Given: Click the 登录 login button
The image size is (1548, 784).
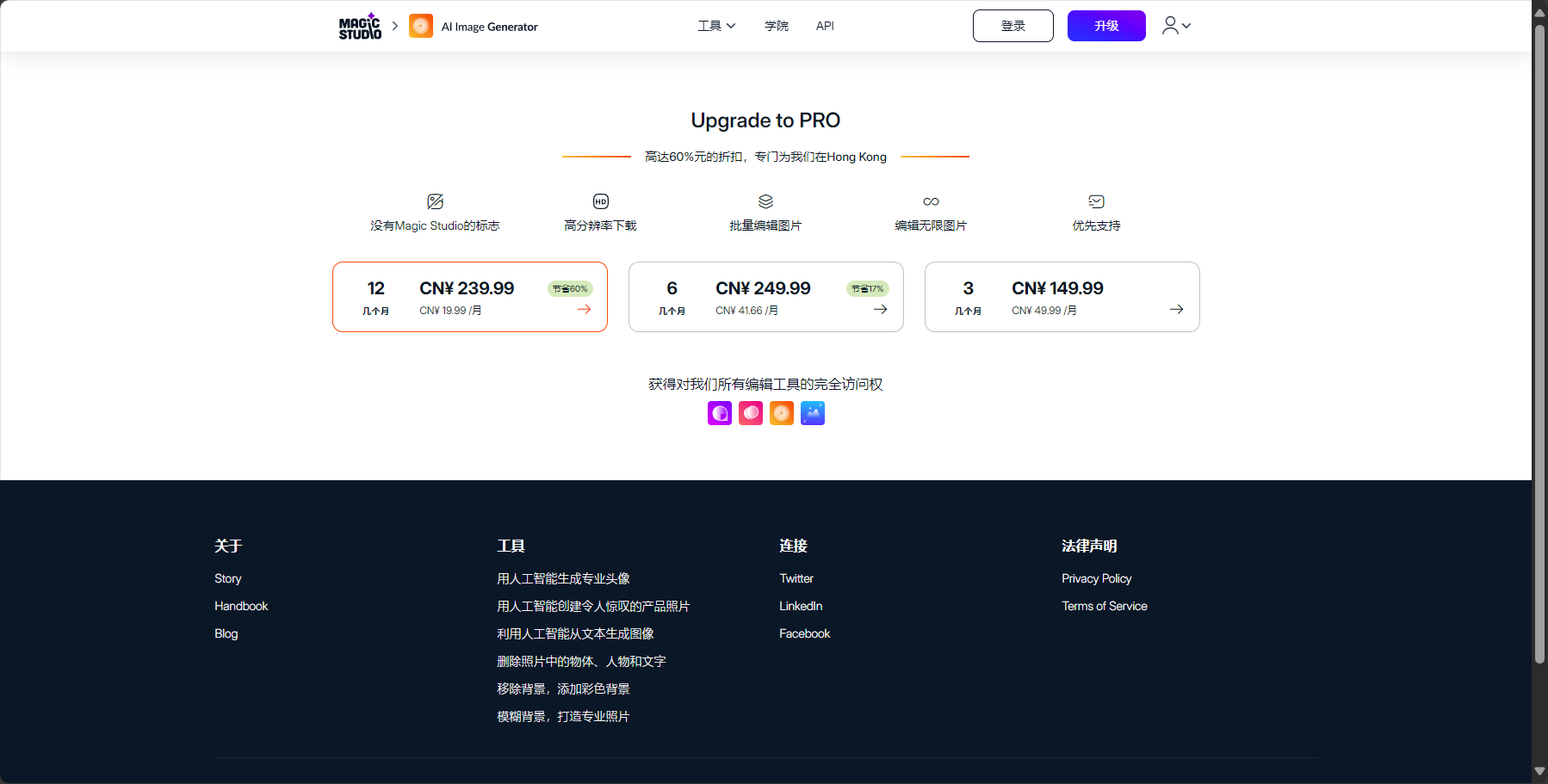Looking at the screenshot, I should coord(1013,26).
